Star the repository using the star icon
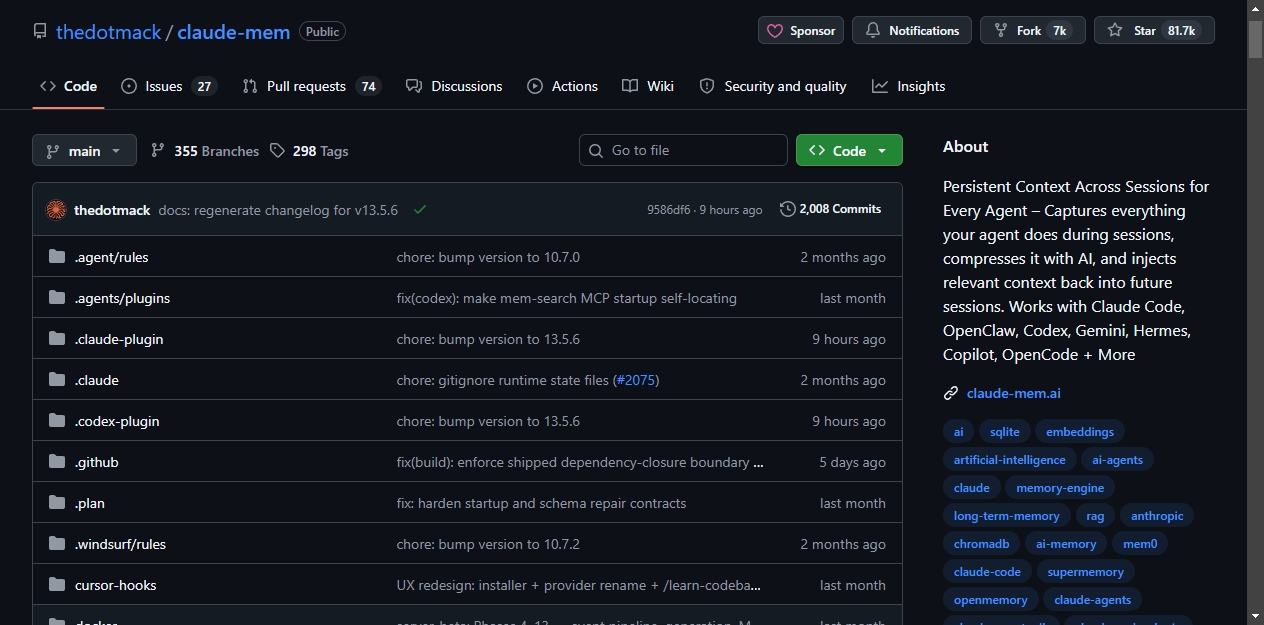This screenshot has width=1264, height=625. click(x=1115, y=31)
